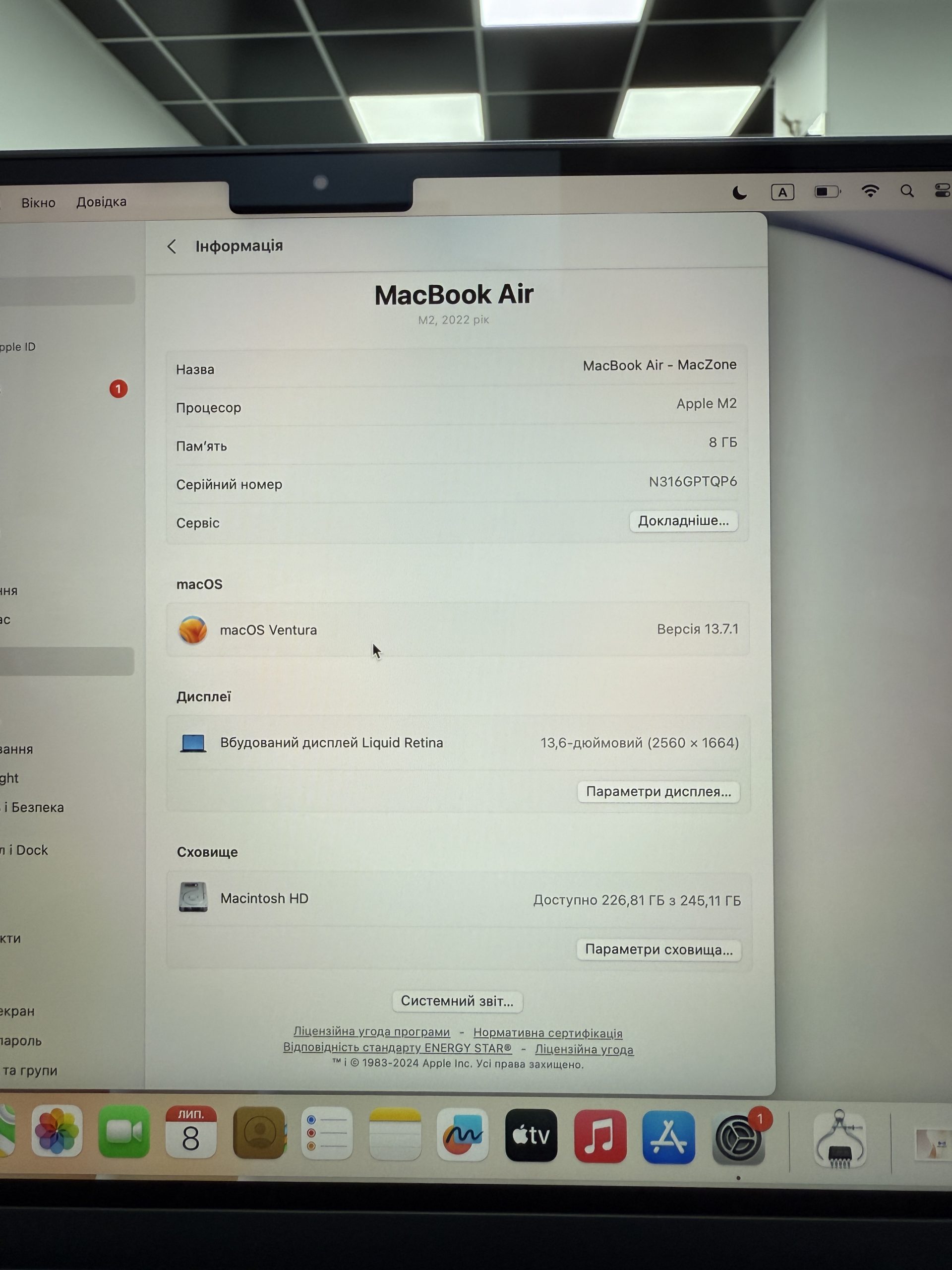Screen dimensions: 952x1270
Task: Open Spotlight search in menu bar
Action: [907, 190]
